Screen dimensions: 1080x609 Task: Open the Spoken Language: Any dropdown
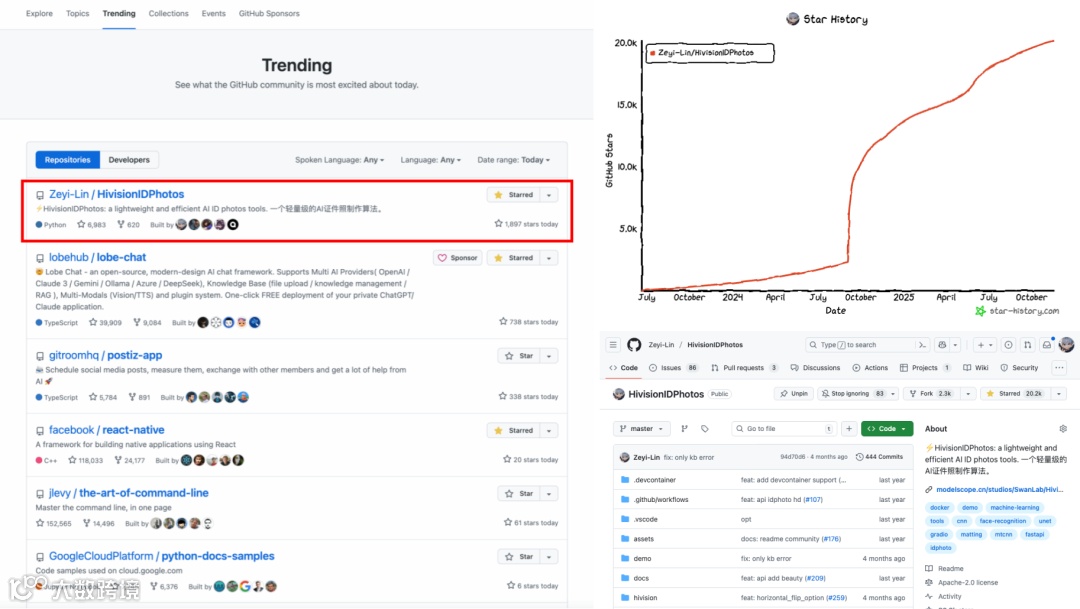click(340, 160)
